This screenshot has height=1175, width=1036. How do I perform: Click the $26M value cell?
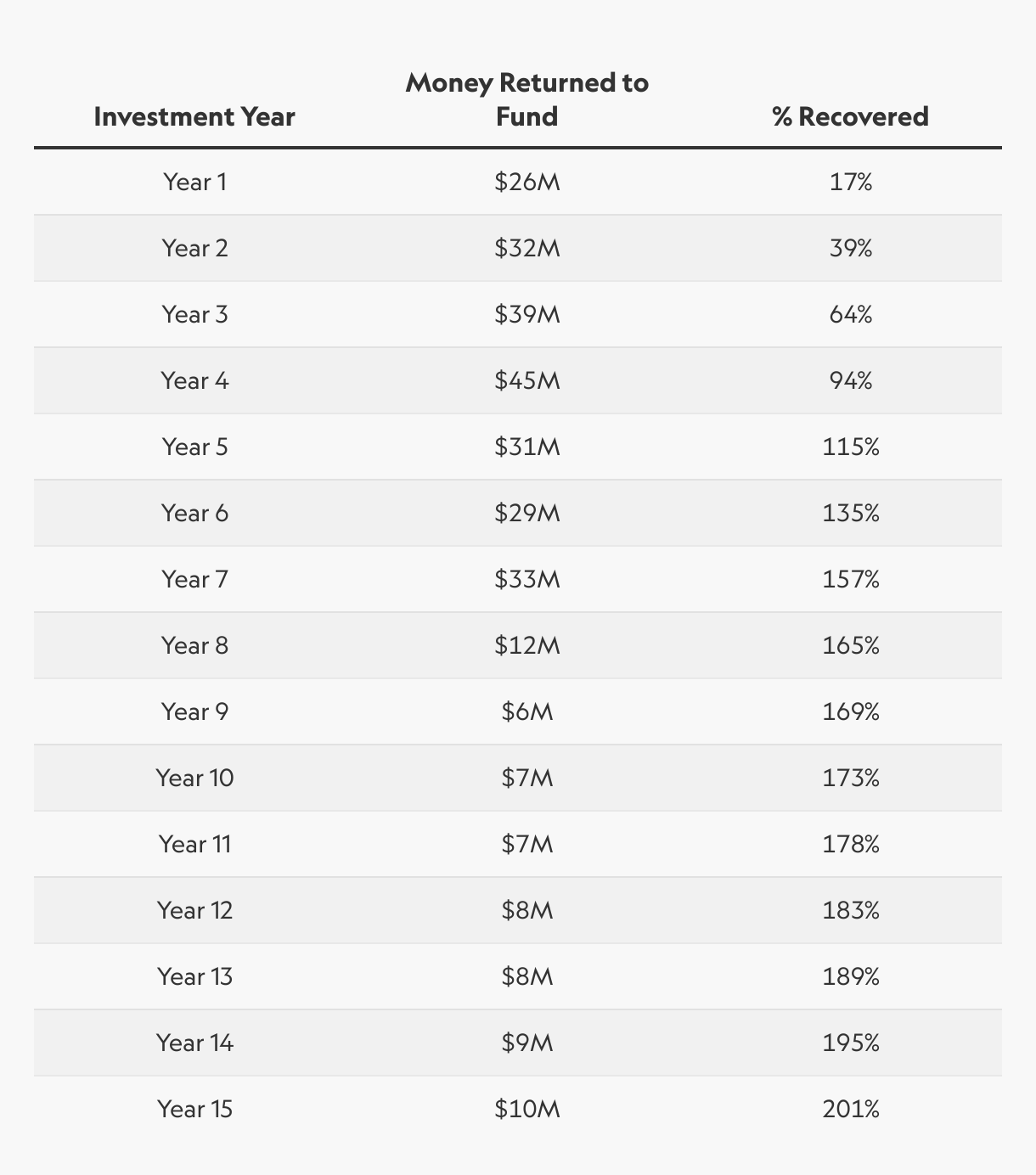point(526,182)
